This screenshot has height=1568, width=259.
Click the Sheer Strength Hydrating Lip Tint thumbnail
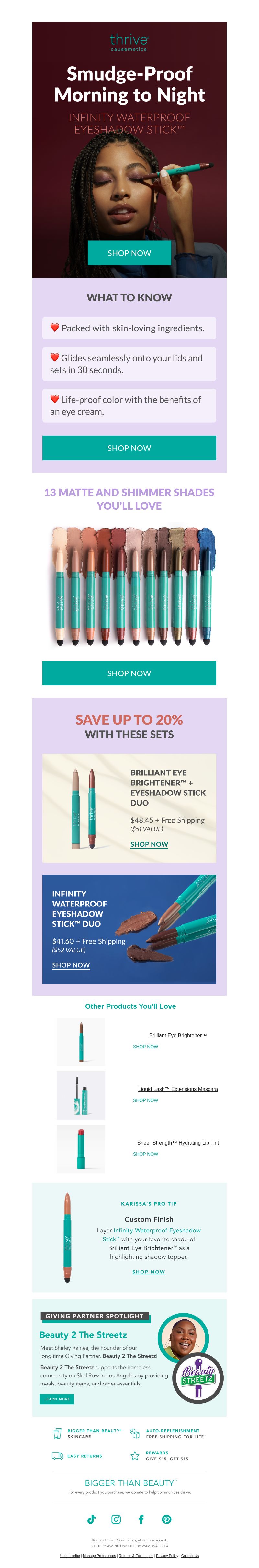coord(81,1149)
